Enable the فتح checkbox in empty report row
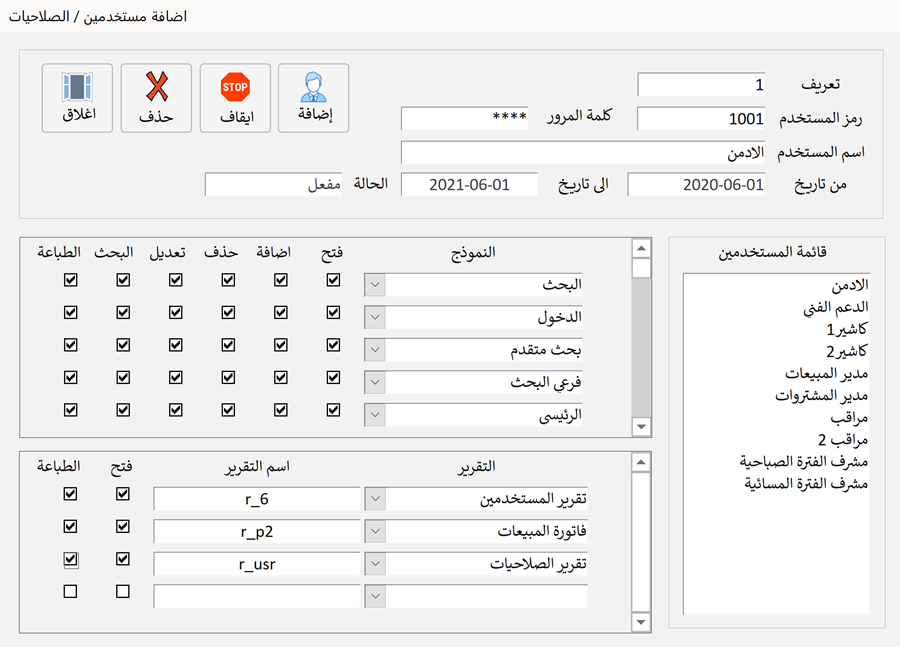Viewport: 900px width, 647px height. coord(123,592)
